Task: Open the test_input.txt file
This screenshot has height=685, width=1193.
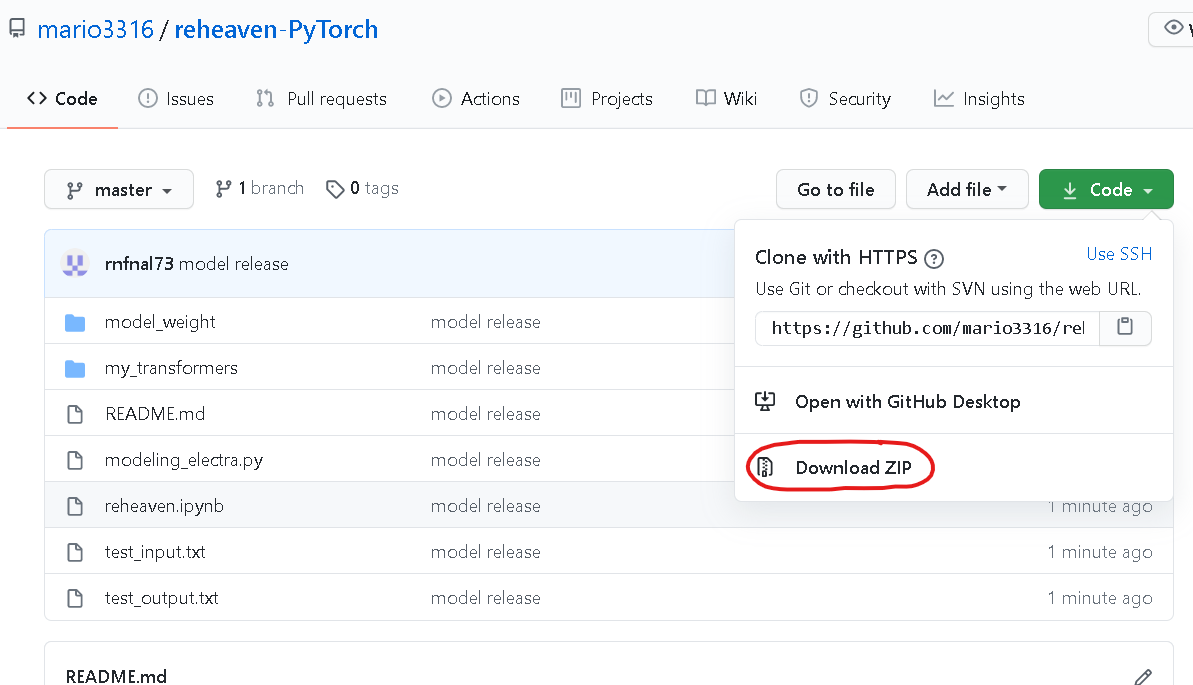Action: 155,553
